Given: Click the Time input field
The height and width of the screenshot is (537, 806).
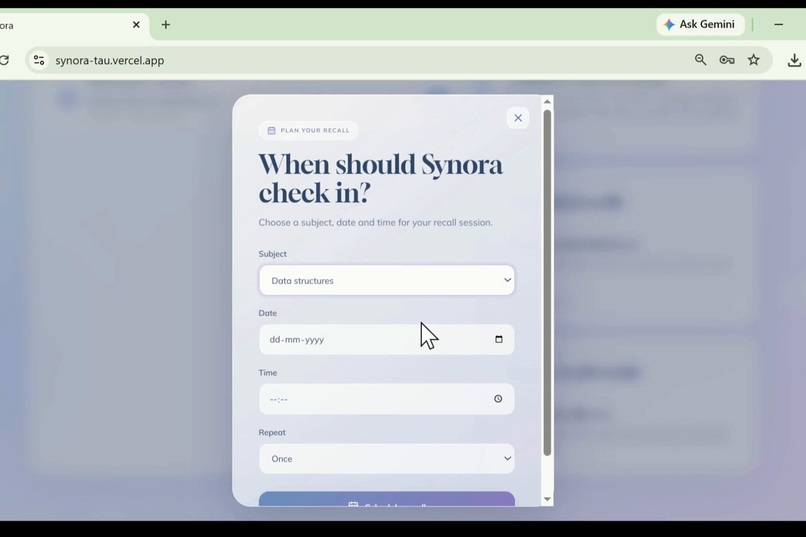Looking at the screenshot, I should pyautogui.click(x=387, y=399).
